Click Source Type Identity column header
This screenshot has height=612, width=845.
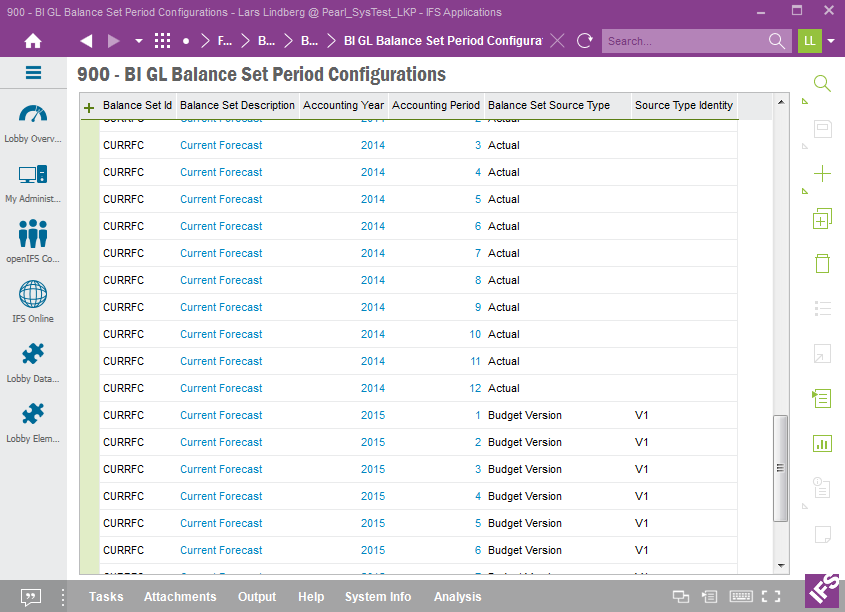(683, 106)
